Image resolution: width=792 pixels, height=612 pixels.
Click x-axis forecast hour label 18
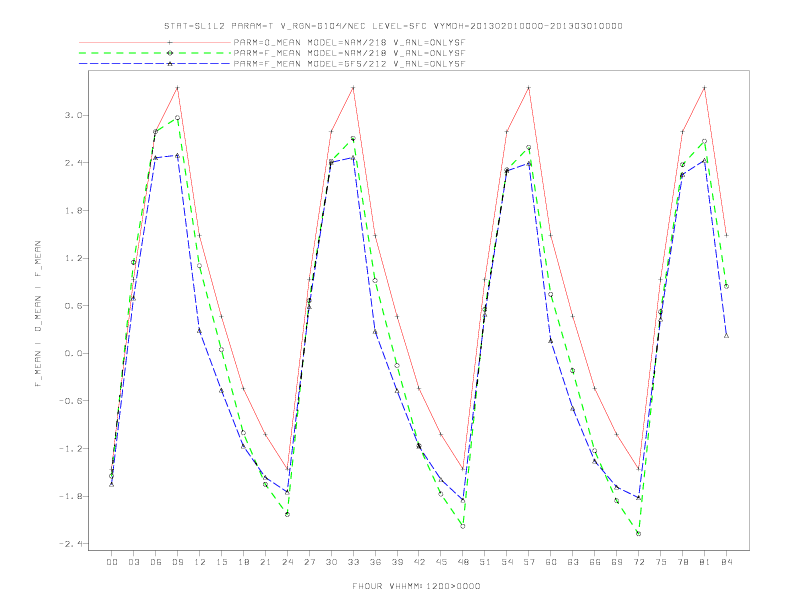tap(243, 562)
